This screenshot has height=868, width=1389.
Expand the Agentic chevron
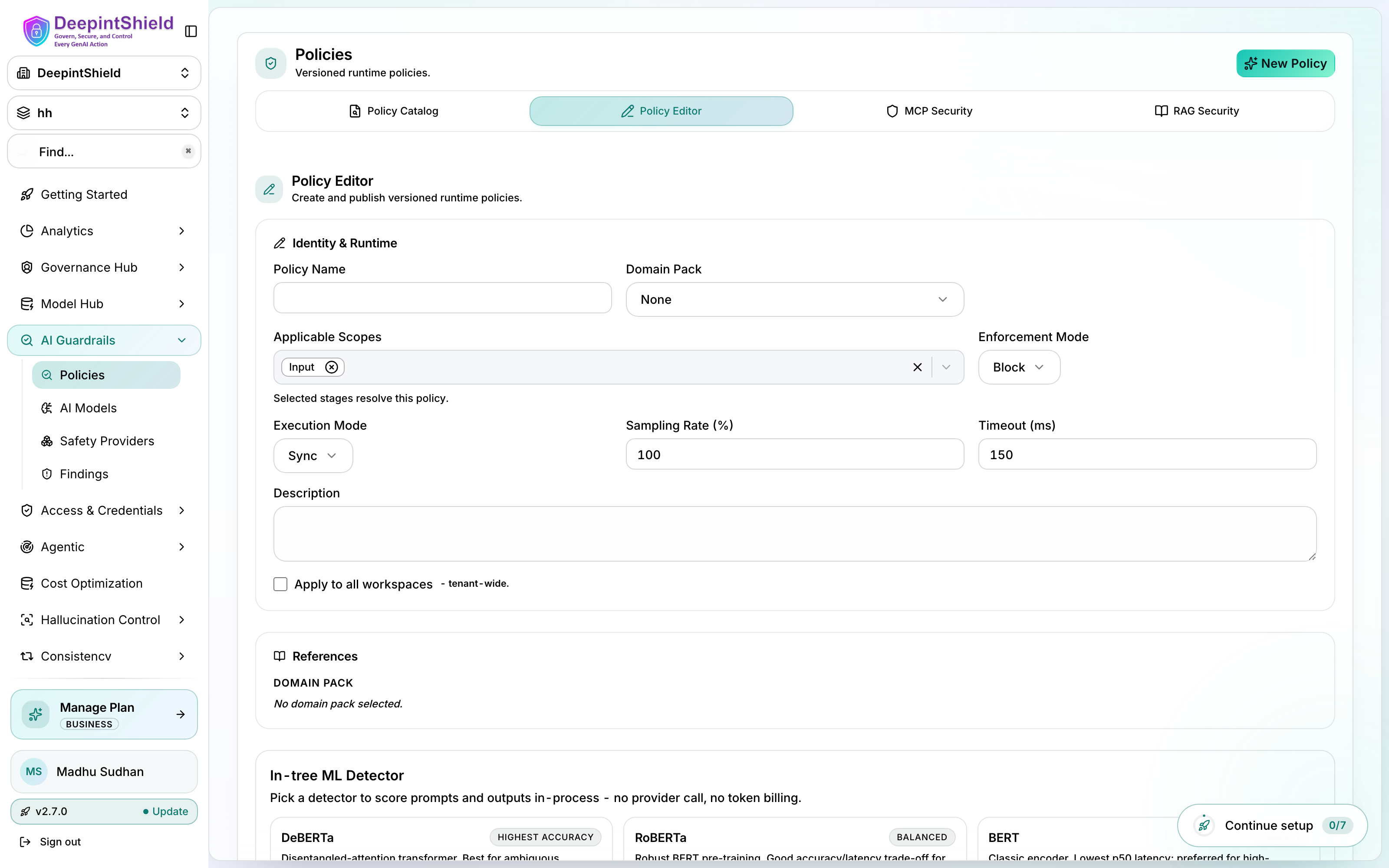pyautogui.click(x=182, y=547)
